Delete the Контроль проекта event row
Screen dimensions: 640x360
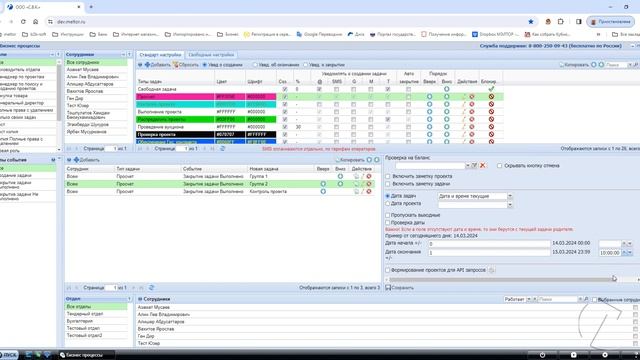(369, 191)
